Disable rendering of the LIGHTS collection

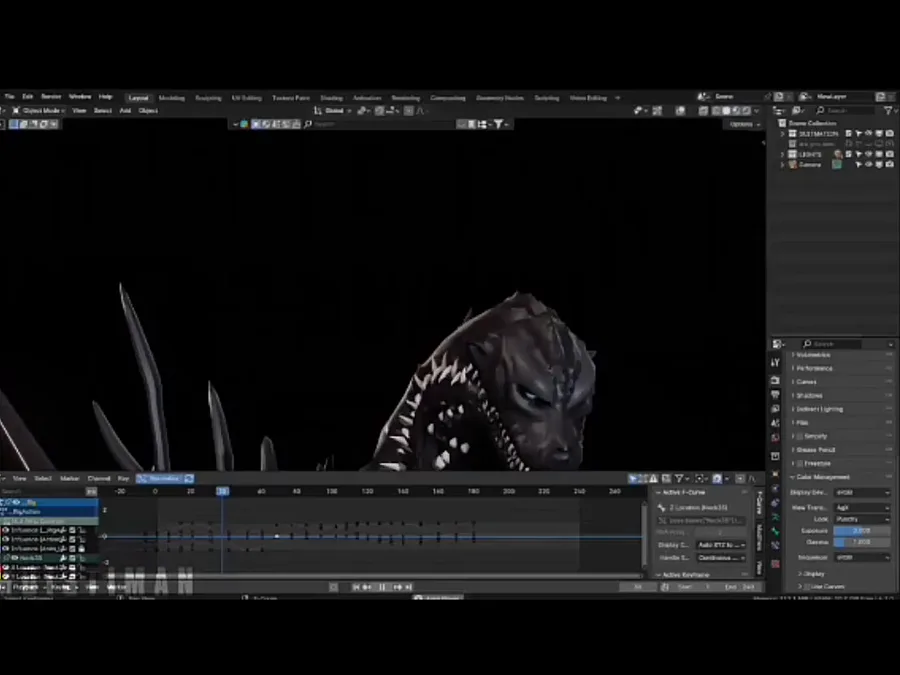pyautogui.click(x=890, y=154)
